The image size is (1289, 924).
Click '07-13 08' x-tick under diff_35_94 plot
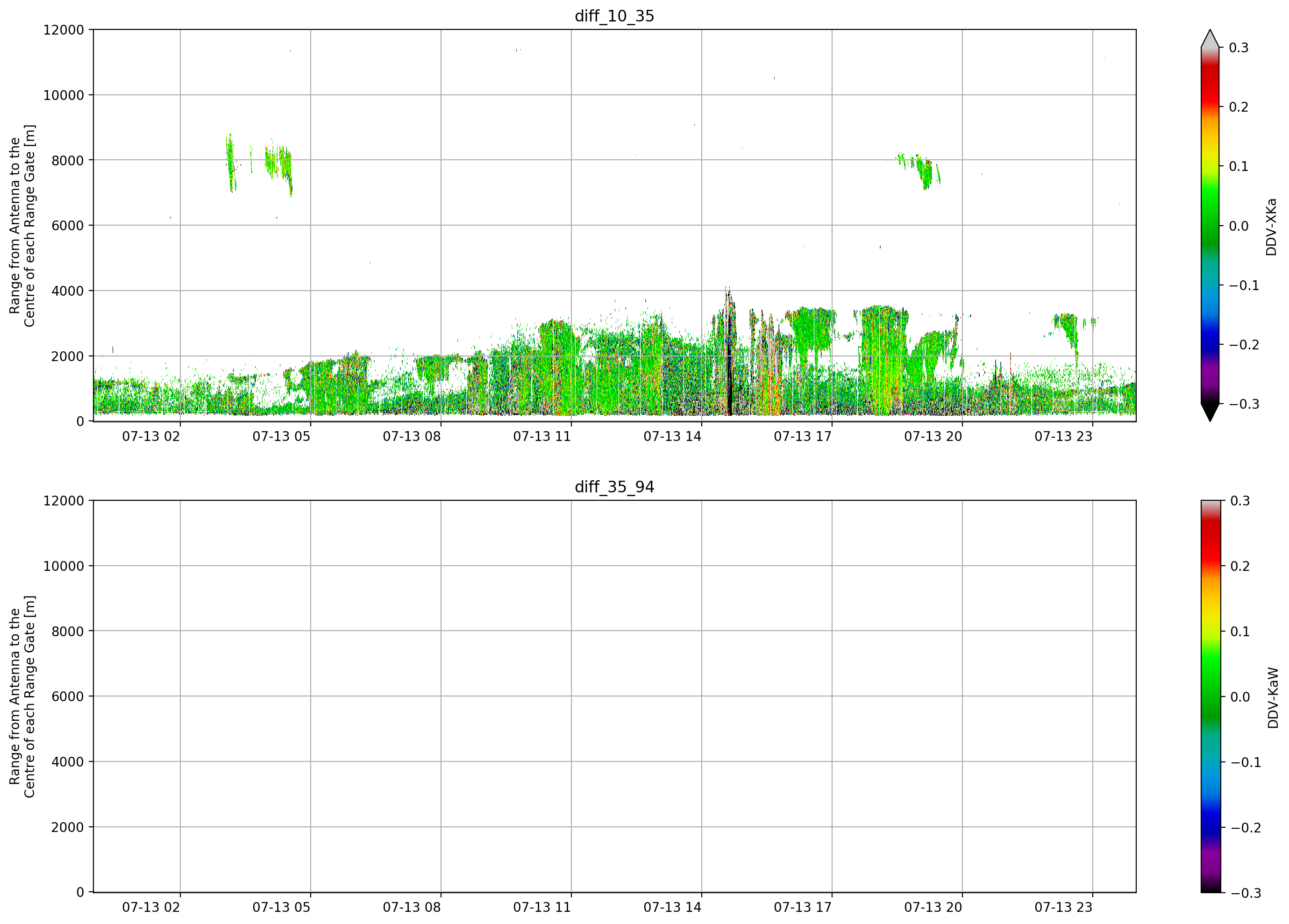coord(412,907)
